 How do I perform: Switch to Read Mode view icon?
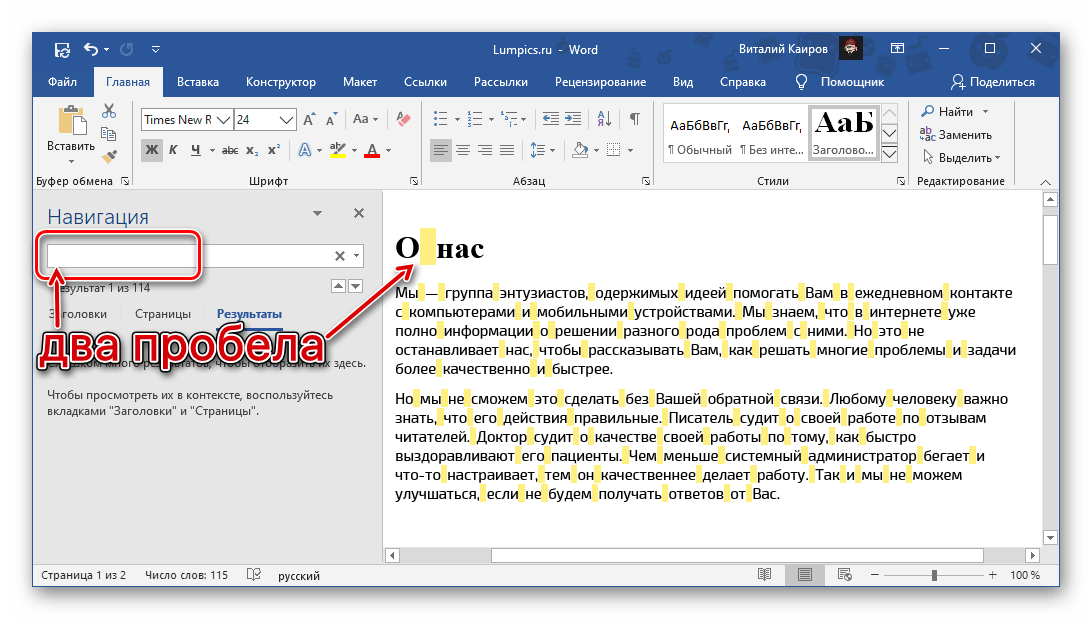[x=765, y=574]
